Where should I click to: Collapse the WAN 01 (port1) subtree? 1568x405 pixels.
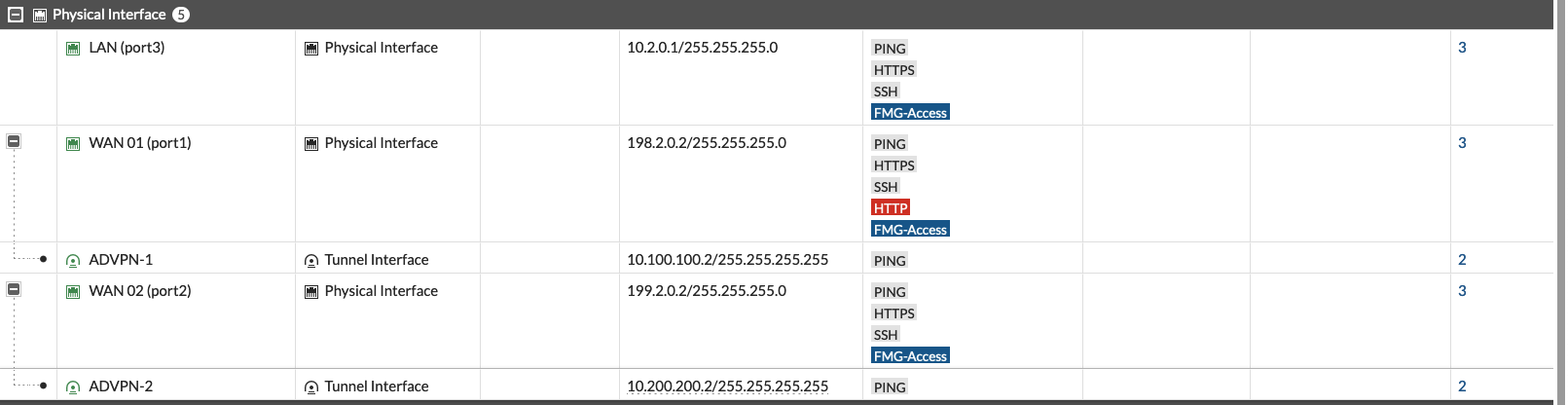(14, 141)
